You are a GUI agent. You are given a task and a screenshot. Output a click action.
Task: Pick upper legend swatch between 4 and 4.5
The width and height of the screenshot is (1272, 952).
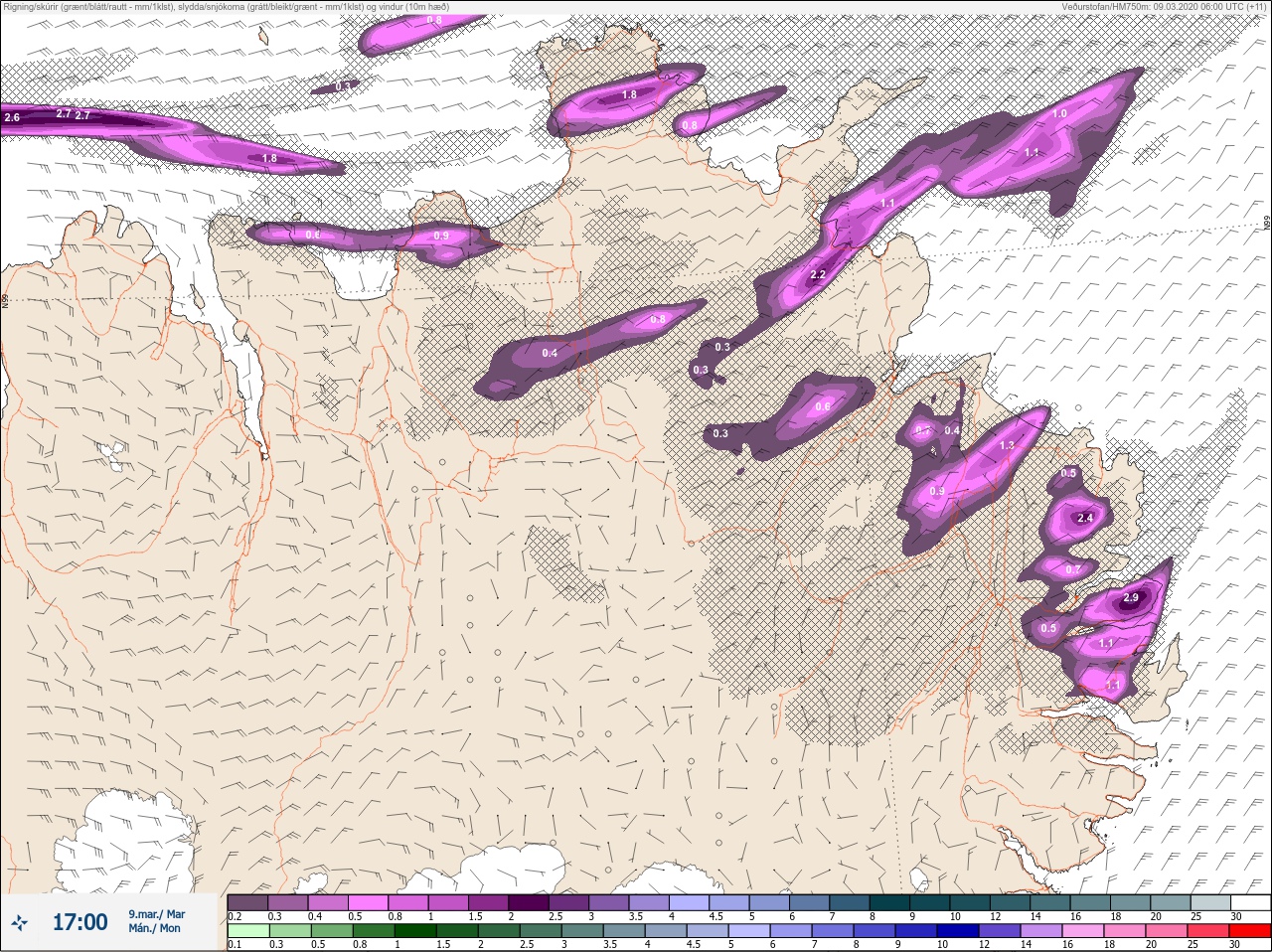pyautogui.click(x=690, y=901)
